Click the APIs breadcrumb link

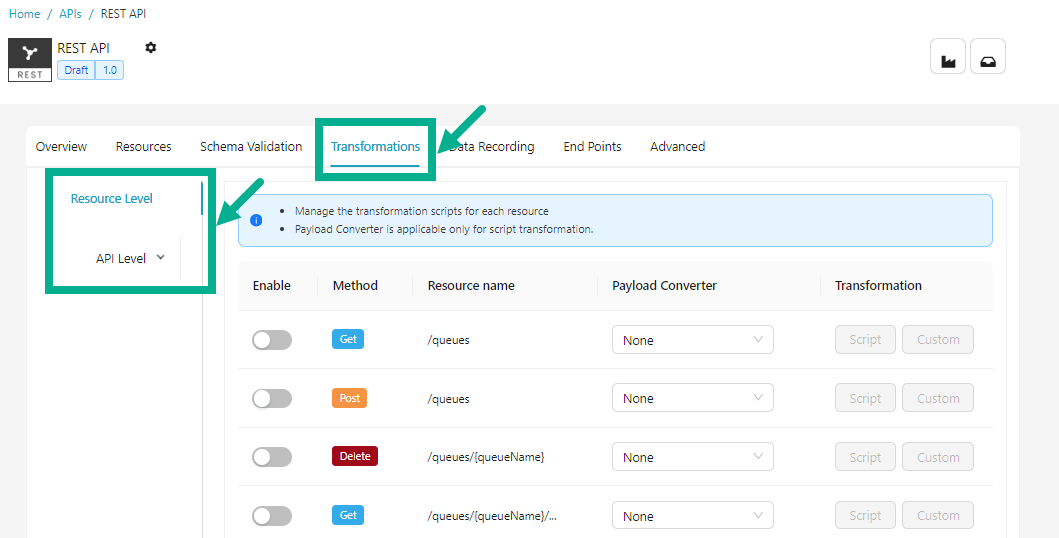(71, 14)
